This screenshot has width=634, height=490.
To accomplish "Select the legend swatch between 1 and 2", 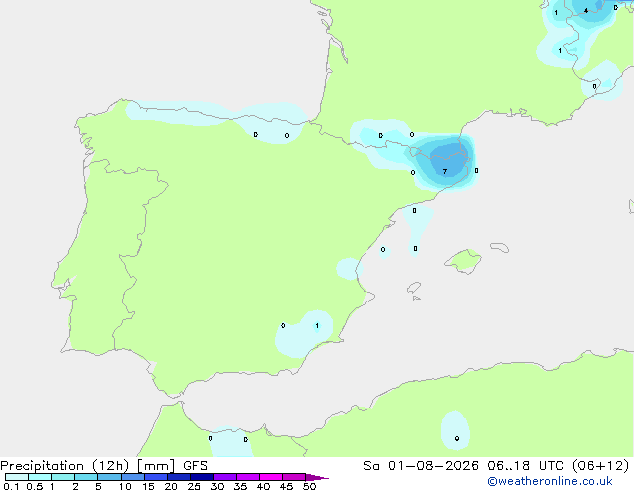I will tap(63, 477).
